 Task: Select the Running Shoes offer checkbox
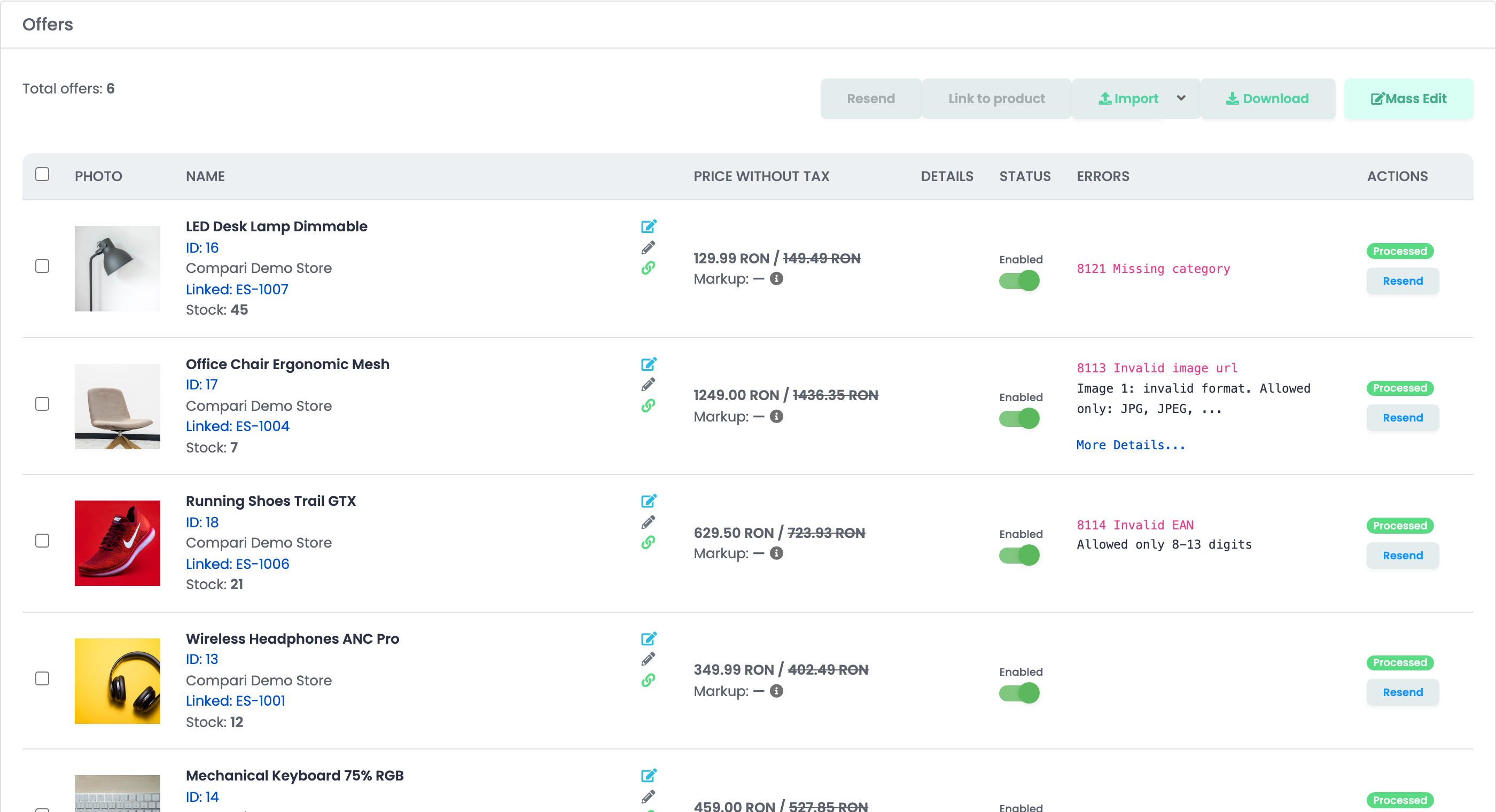tap(42, 541)
